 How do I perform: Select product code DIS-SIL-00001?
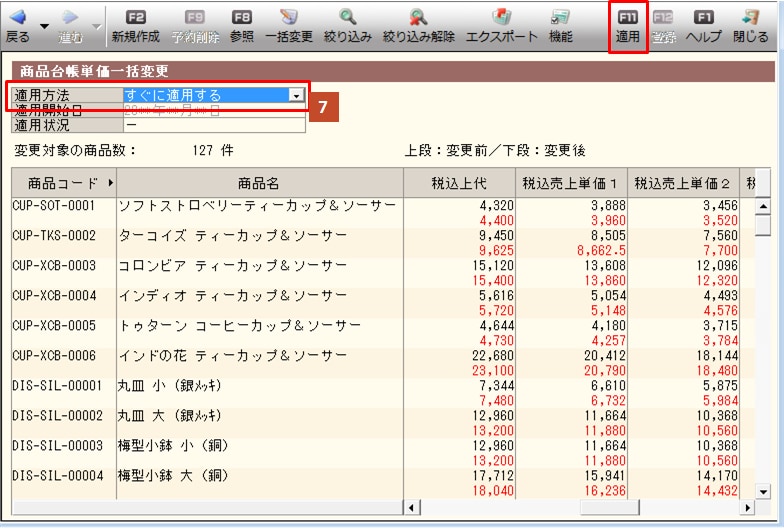(x=58, y=386)
